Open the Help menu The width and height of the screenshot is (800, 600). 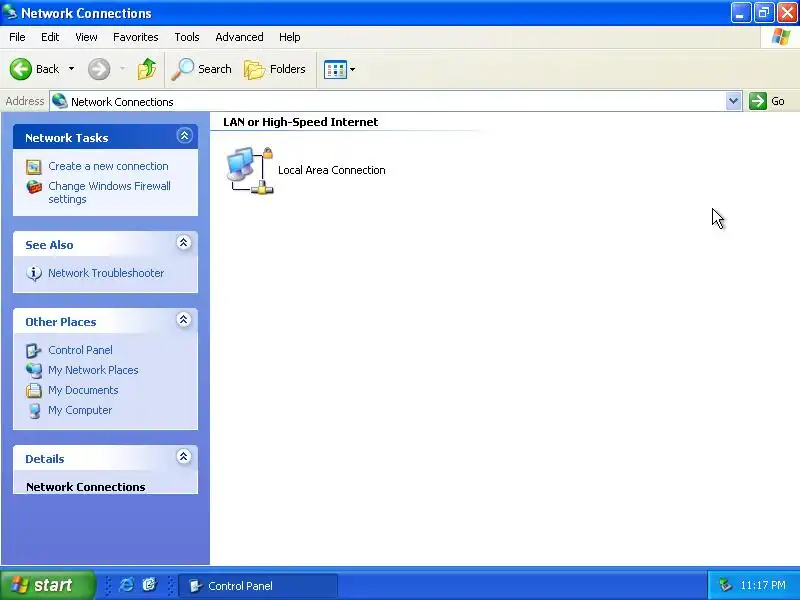(x=289, y=37)
